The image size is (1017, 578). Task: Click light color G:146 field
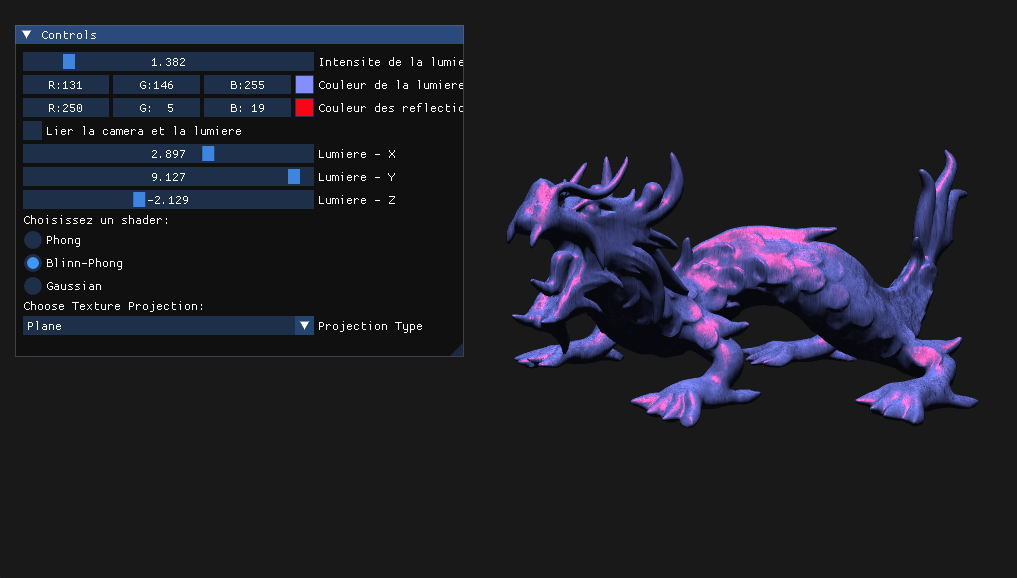[x=156, y=85]
